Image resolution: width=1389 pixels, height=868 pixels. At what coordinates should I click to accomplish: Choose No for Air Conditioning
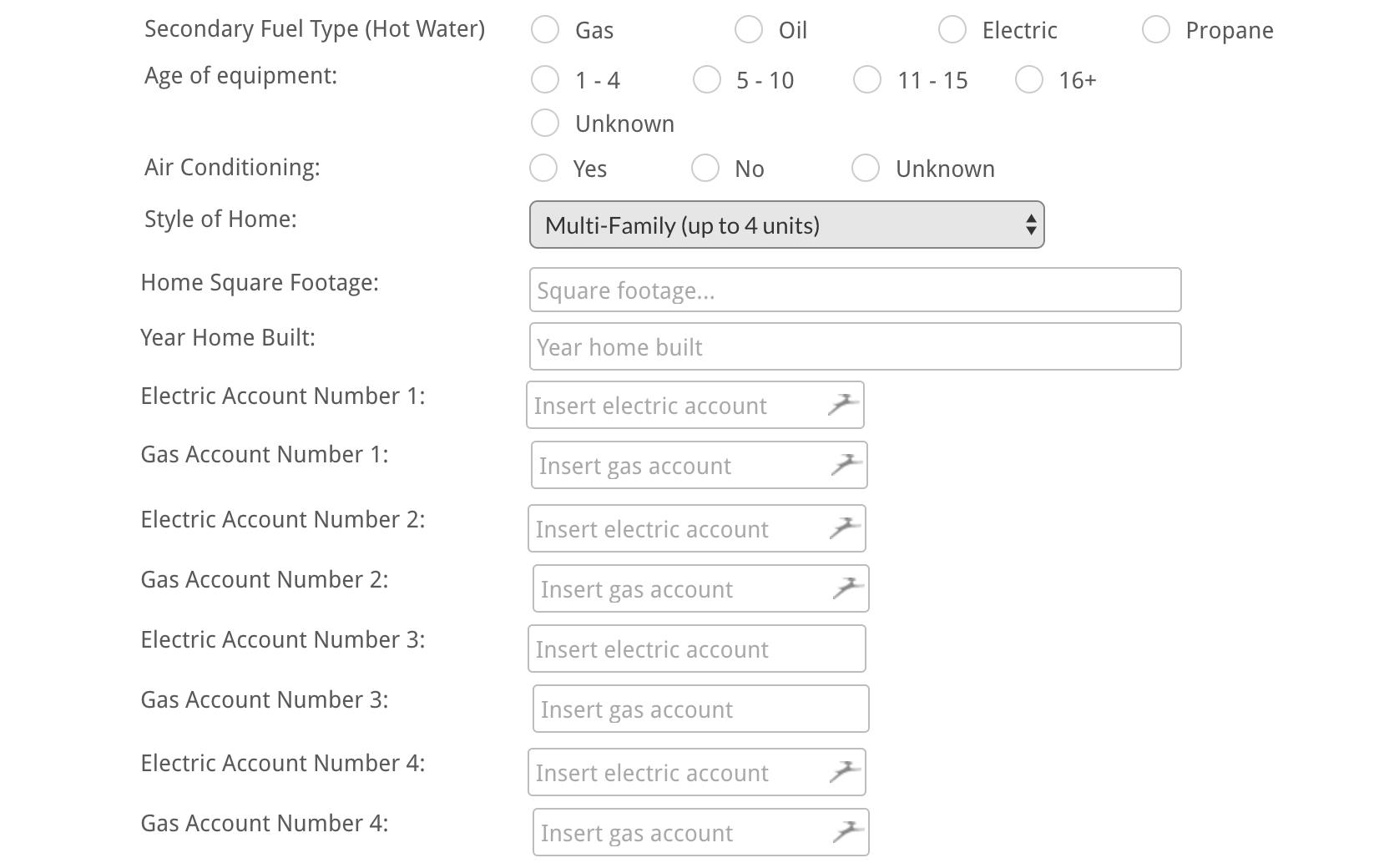pyautogui.click(x=705, y=169)
